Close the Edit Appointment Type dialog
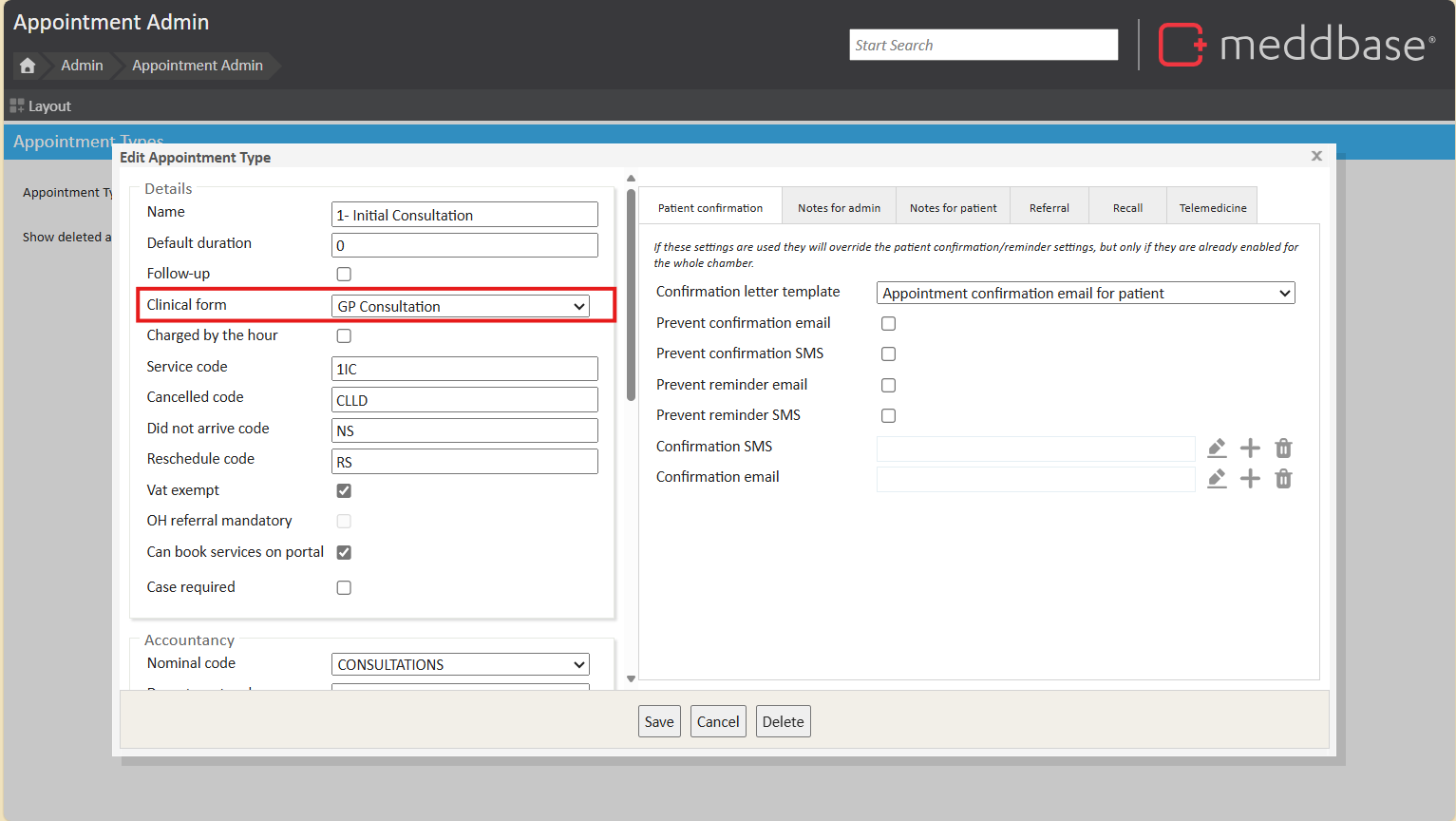Screen dimensions: 1456x821 coord(1316,156)
